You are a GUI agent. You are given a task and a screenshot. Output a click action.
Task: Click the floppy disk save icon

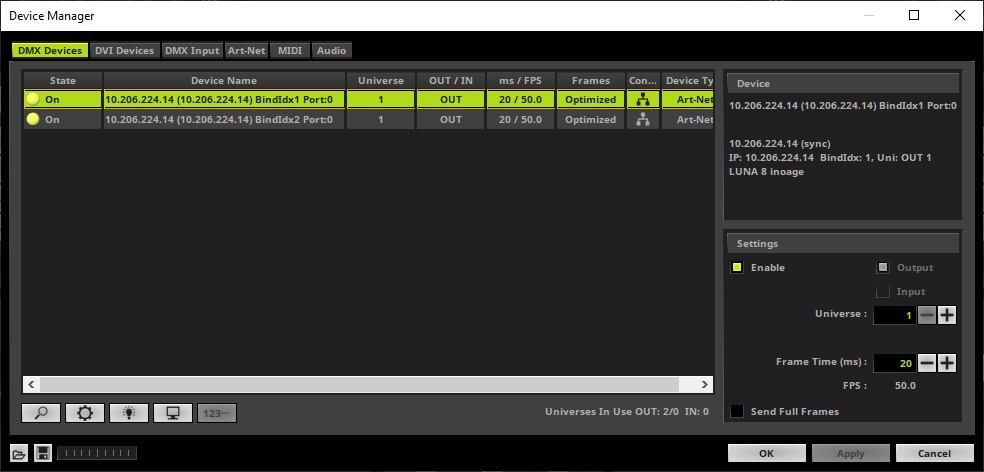(43, 453)
